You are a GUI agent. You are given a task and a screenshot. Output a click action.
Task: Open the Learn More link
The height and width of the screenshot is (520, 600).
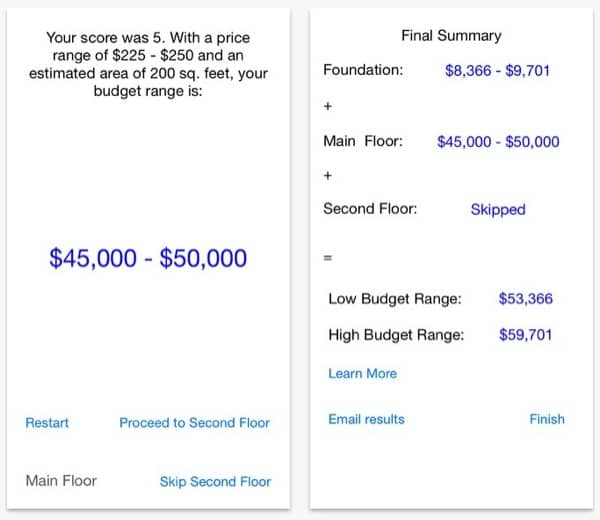[362, 374]
